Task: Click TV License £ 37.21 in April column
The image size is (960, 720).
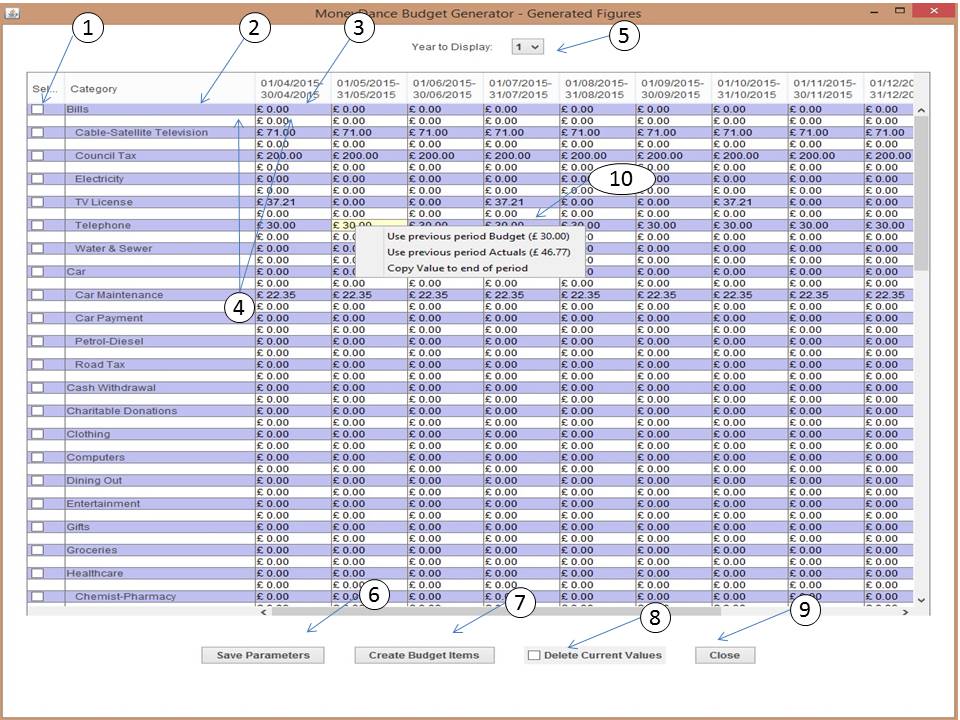Action: [293, 202]
